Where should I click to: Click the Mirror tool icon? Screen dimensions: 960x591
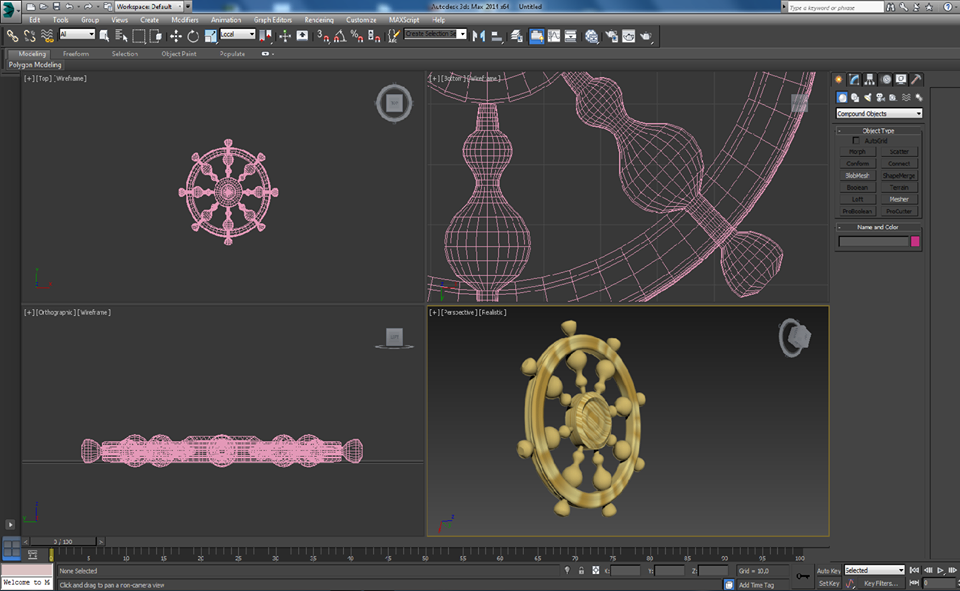(x=479, y=36)
